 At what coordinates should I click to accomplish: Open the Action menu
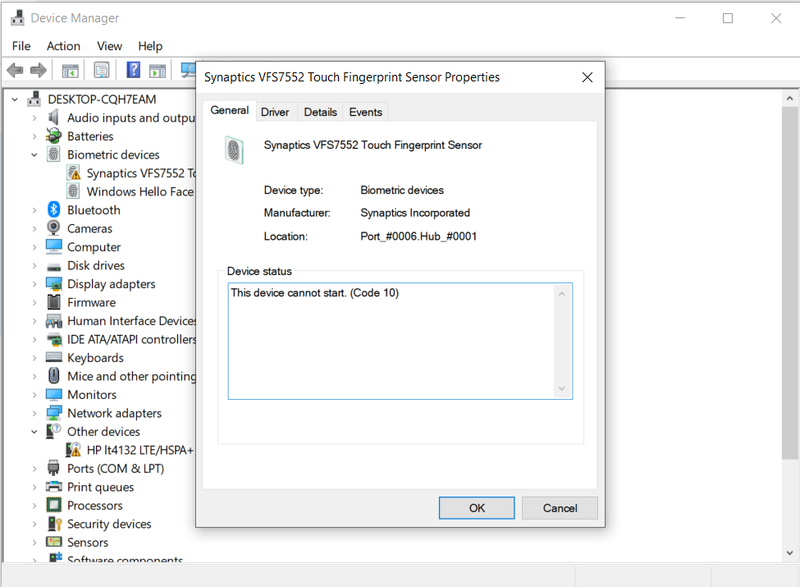[x=64, y=46]
